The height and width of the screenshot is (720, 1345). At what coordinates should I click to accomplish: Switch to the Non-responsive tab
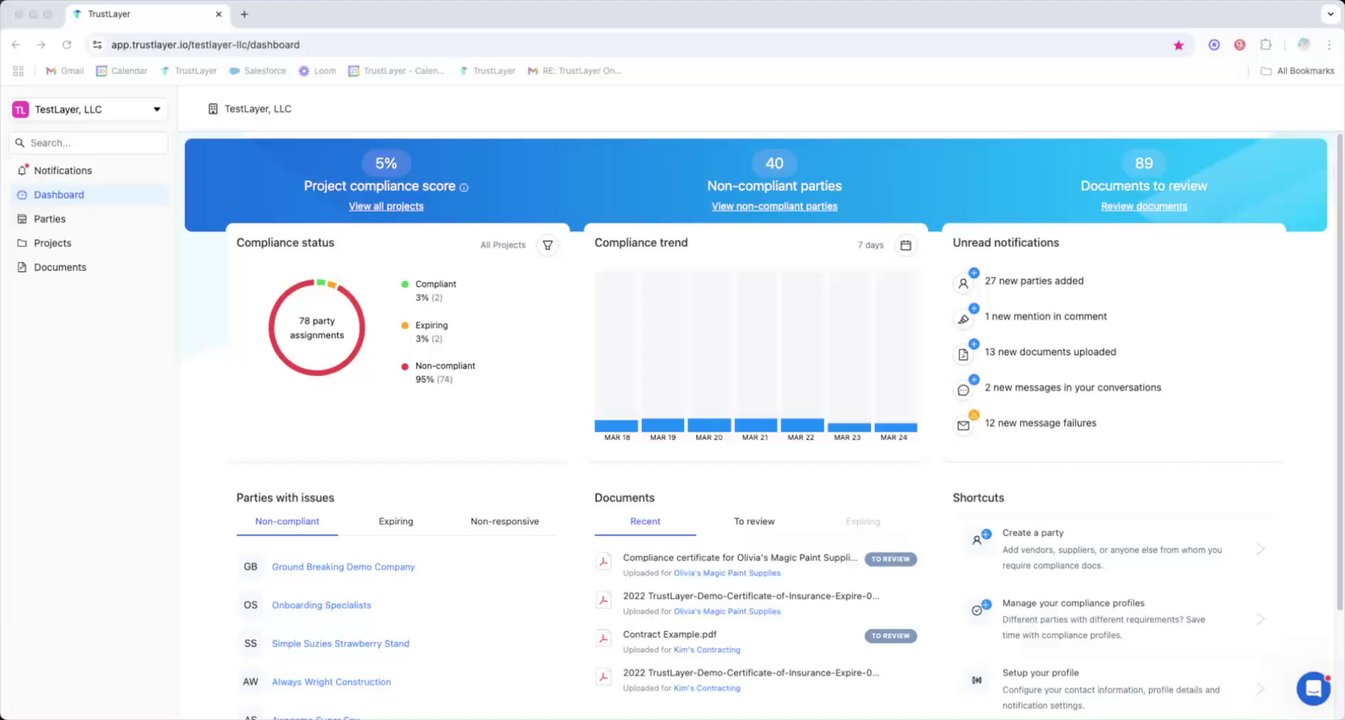coord(505,521)
